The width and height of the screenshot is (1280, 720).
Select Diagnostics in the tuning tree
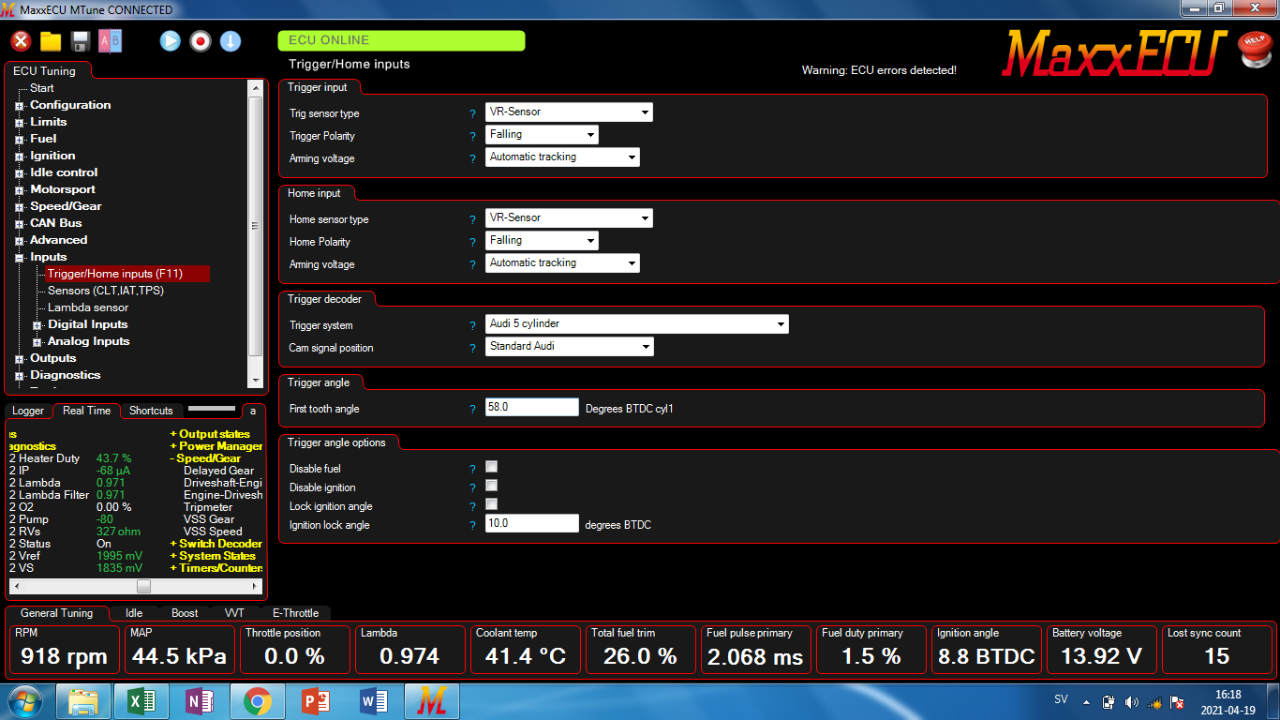[x=65, y=376]
